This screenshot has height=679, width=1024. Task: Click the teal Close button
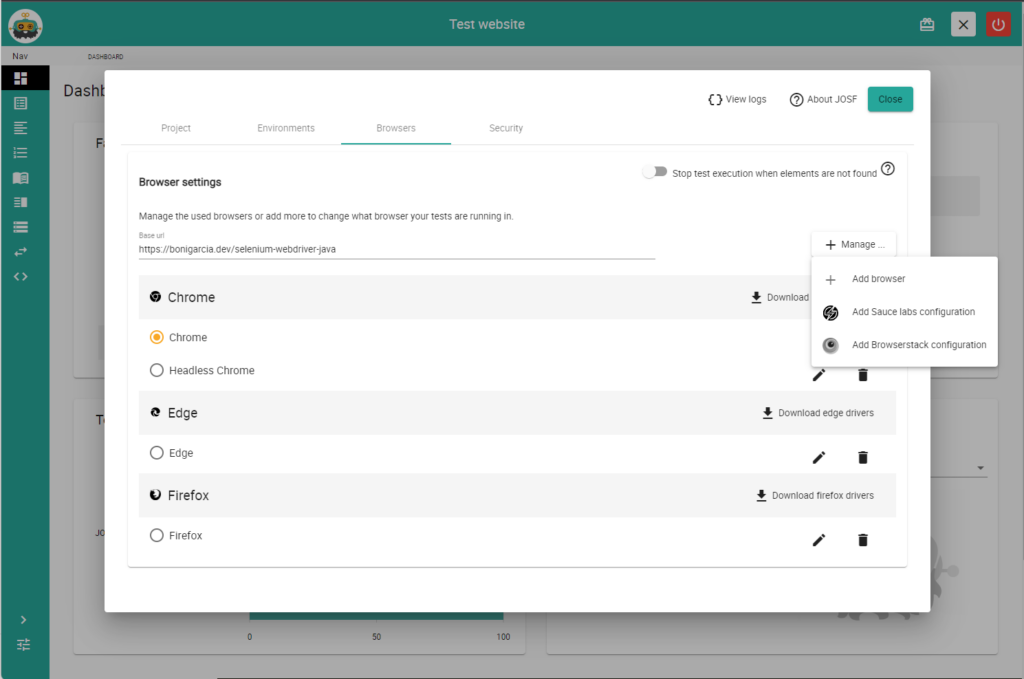890,99
